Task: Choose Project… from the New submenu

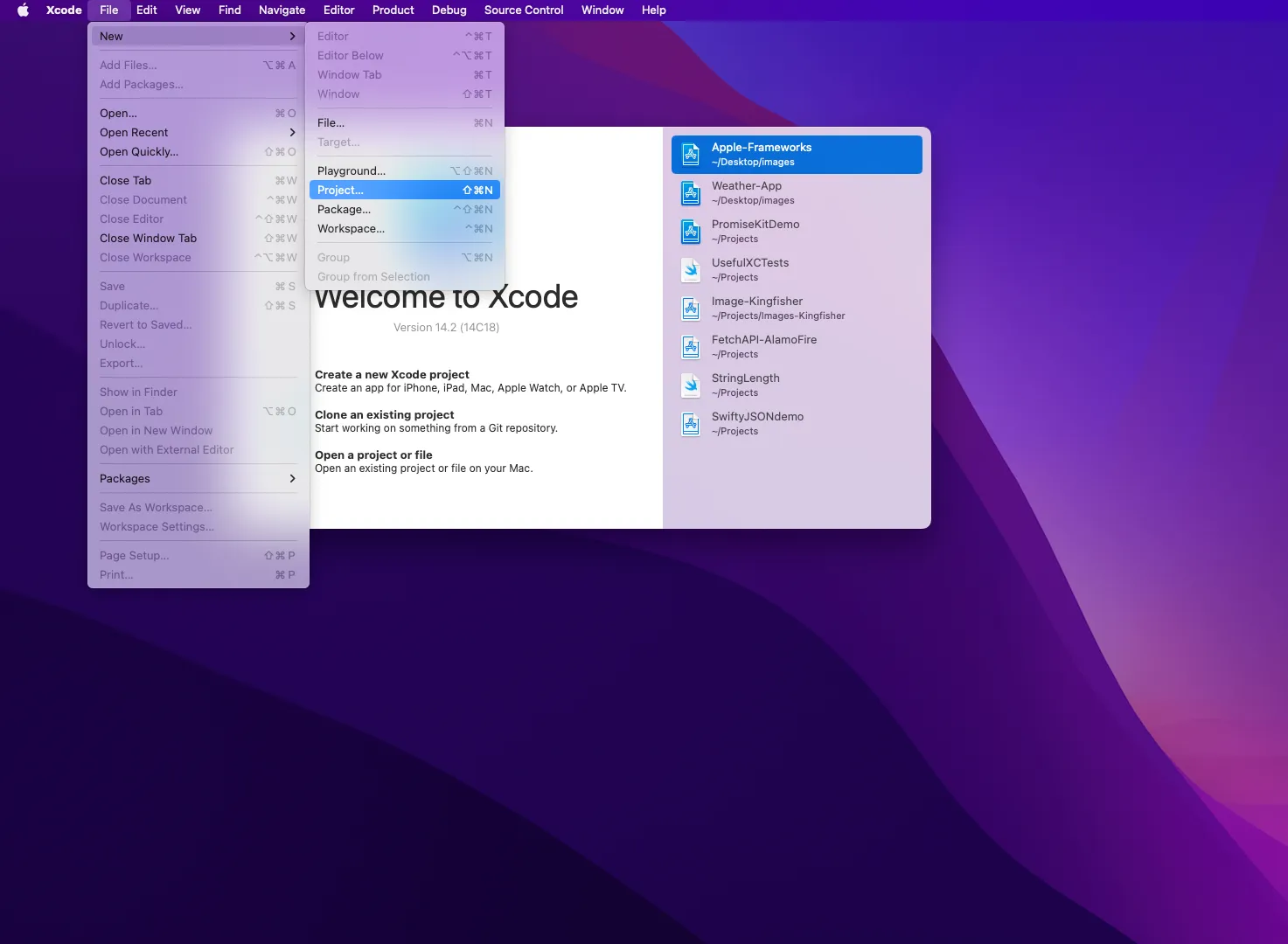Action: pyautogui.click(x=405, y=190)
